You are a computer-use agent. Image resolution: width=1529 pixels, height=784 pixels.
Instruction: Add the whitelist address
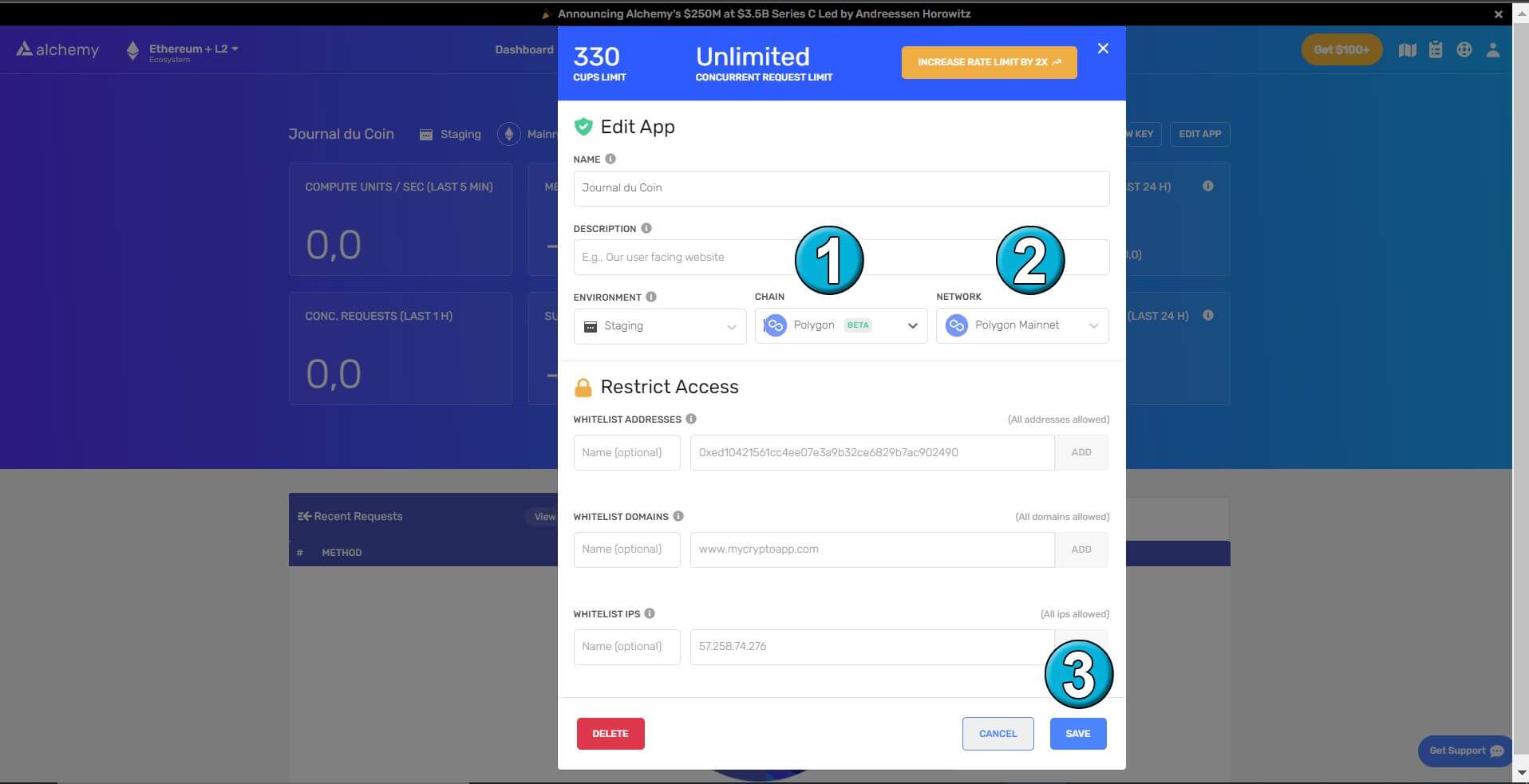tap(1081, 452)
